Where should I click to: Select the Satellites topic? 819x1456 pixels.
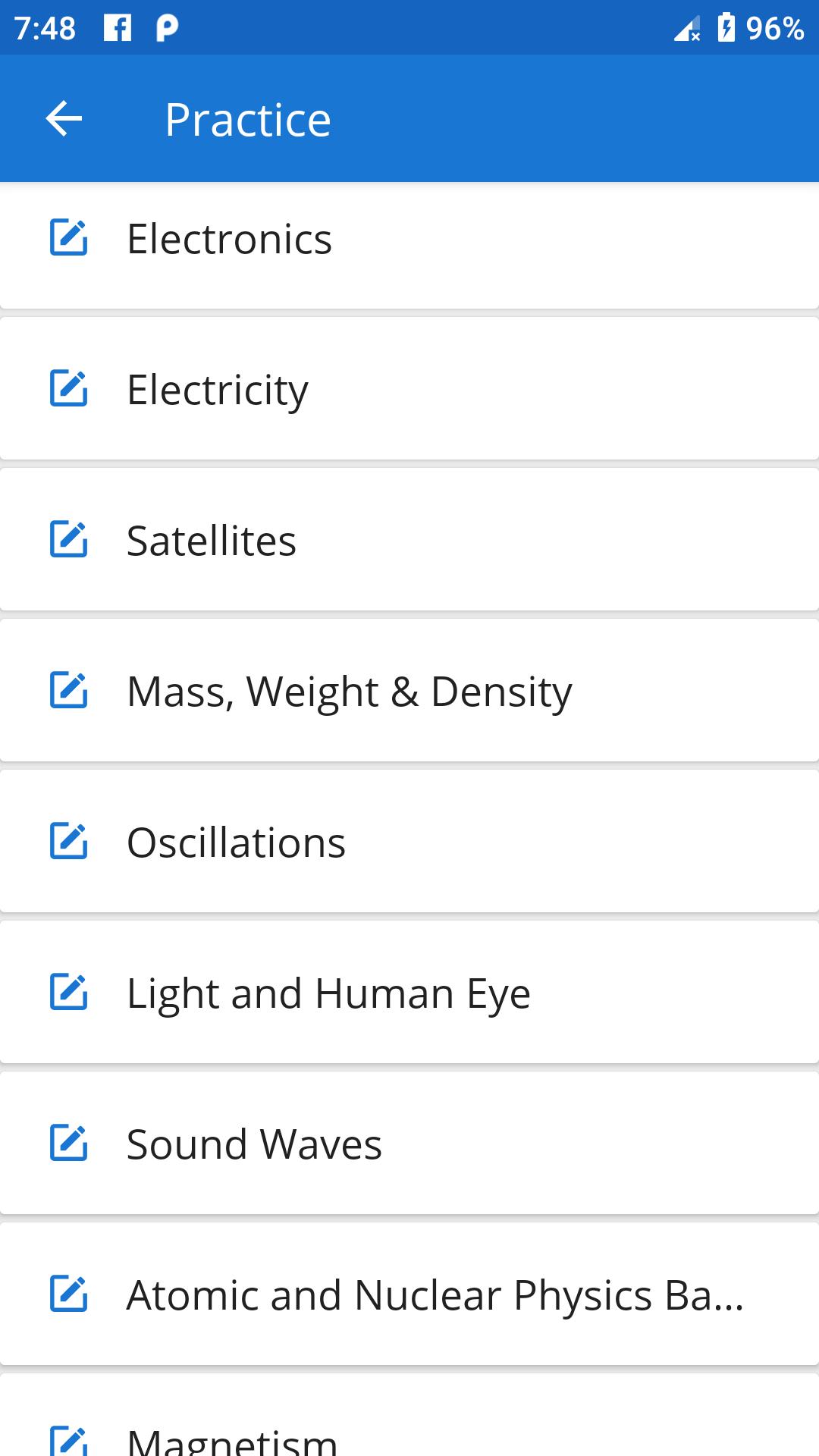212,541
